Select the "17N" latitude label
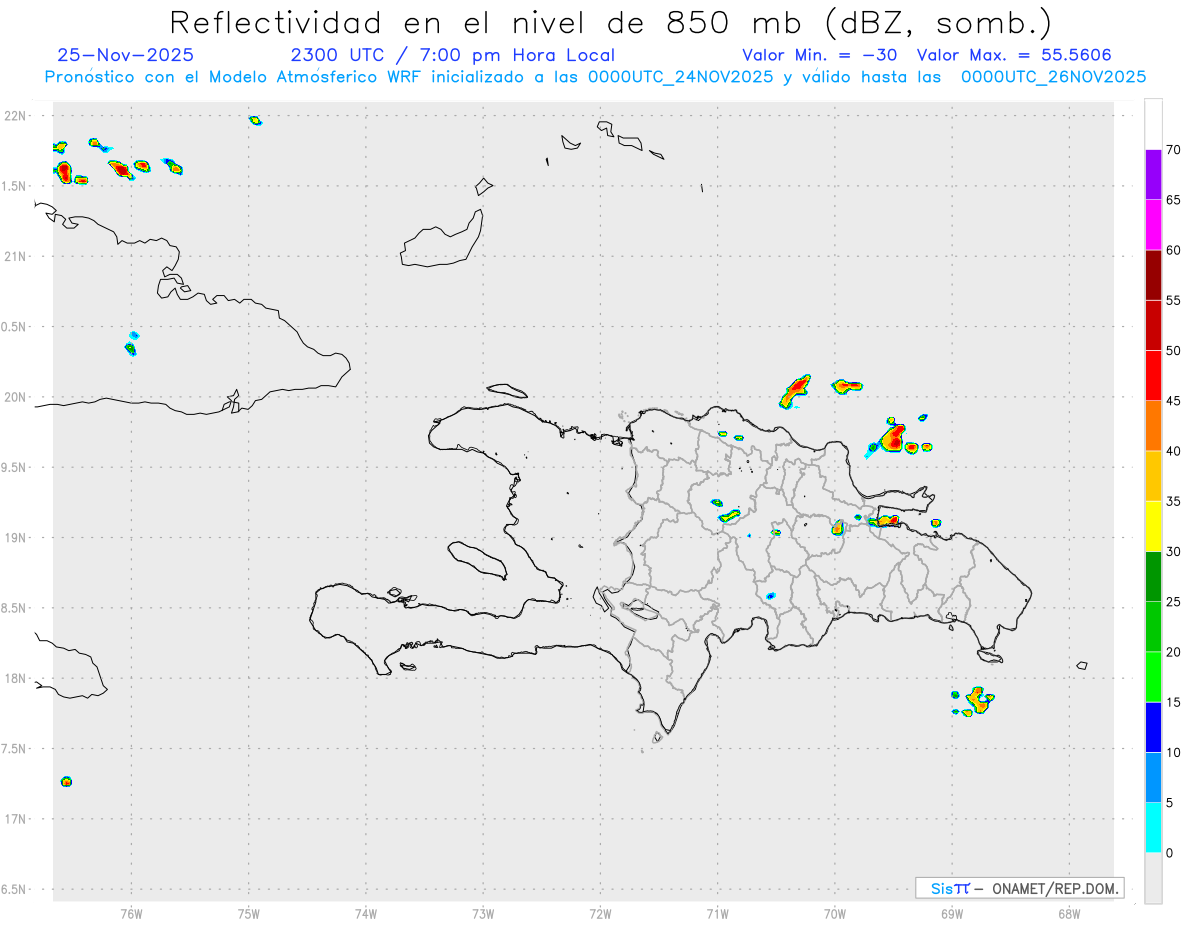Screen dimensions: 1200x927 point(17,819)
